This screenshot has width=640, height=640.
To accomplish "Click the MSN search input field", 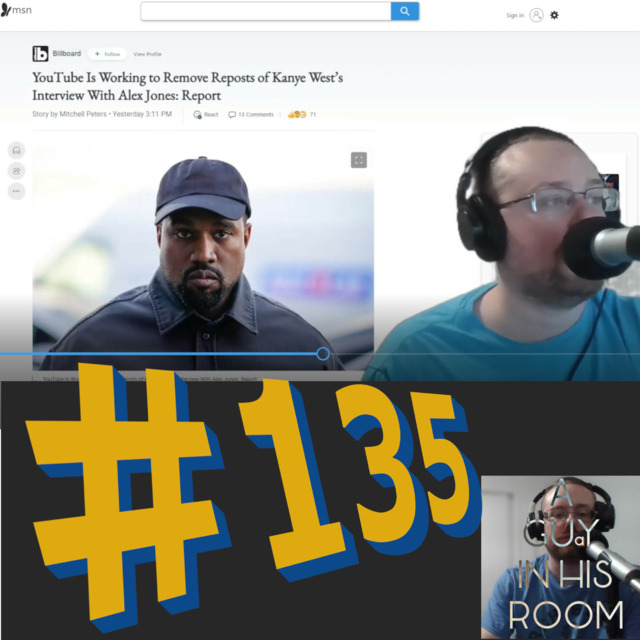I will pos(265,12).
